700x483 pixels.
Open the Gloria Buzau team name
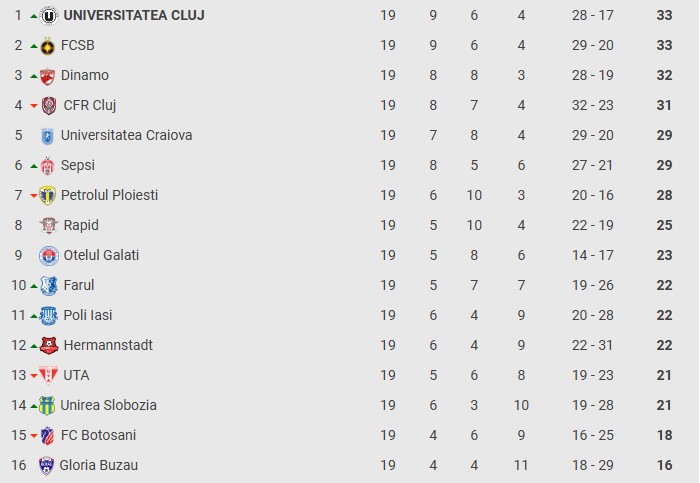click(x=99, y=465)
